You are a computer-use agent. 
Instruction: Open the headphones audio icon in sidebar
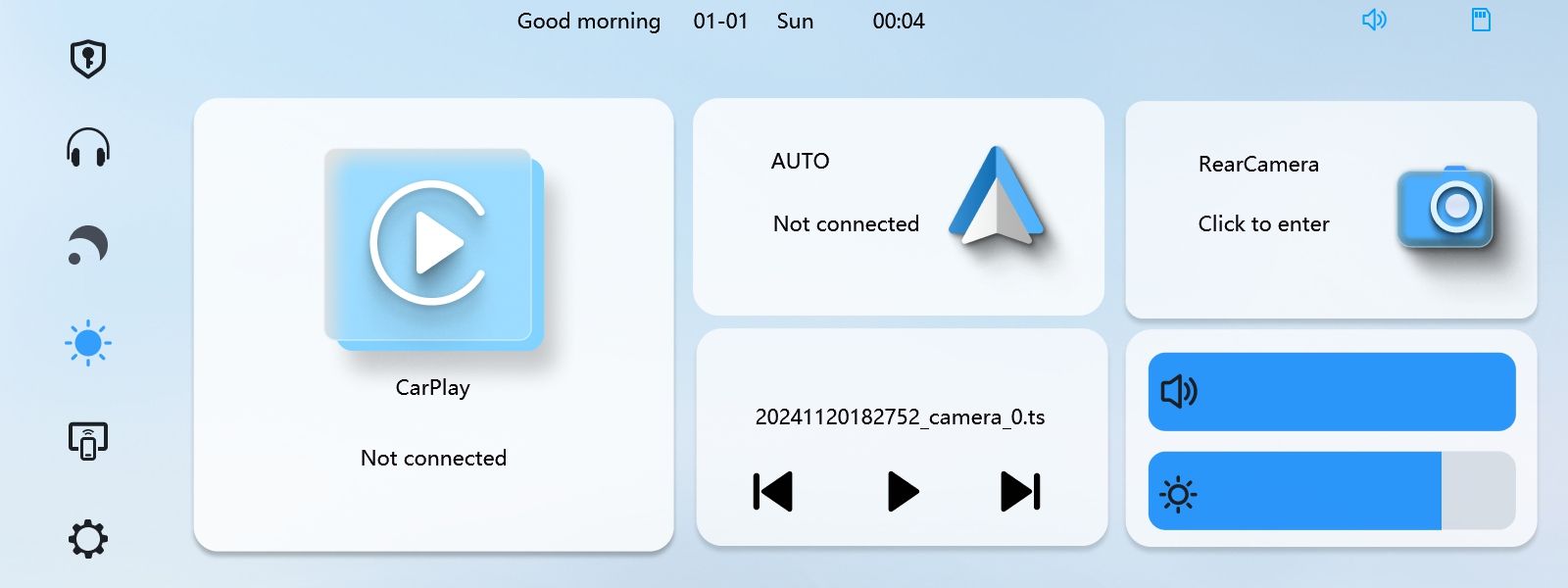pyautogui.click(x=88, y=148)
